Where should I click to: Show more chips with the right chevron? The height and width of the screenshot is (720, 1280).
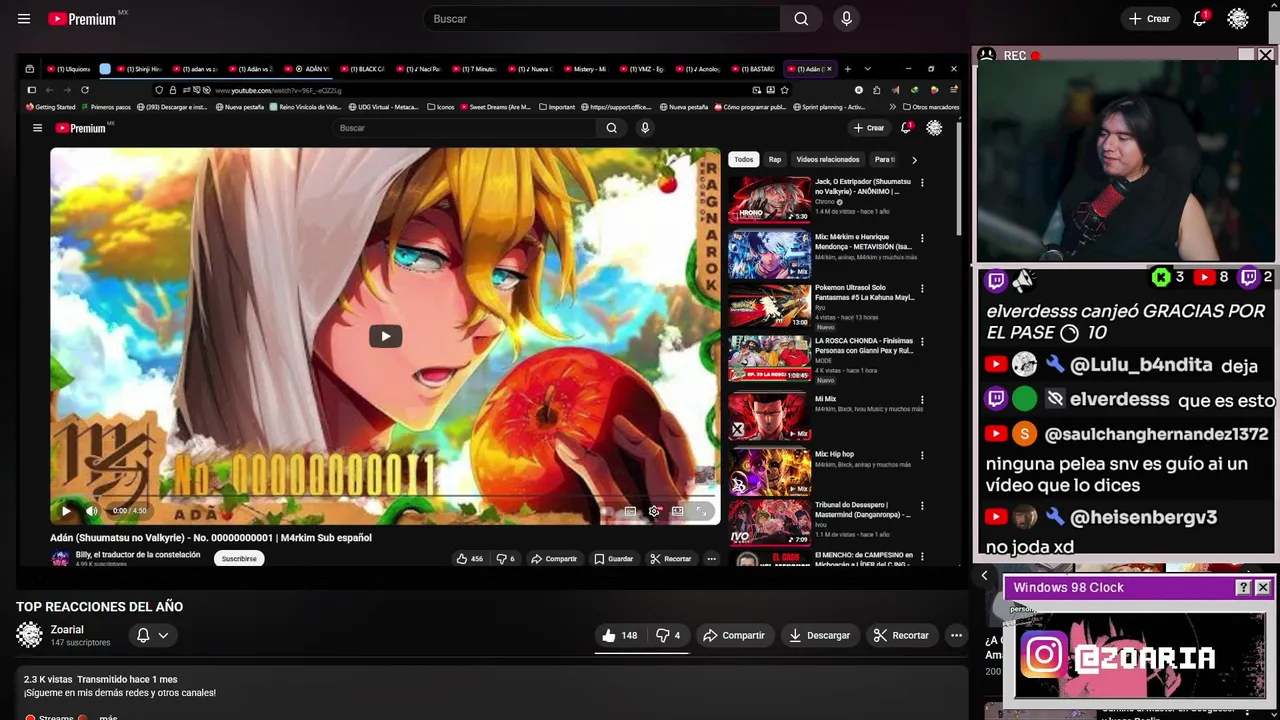point(914,159)
